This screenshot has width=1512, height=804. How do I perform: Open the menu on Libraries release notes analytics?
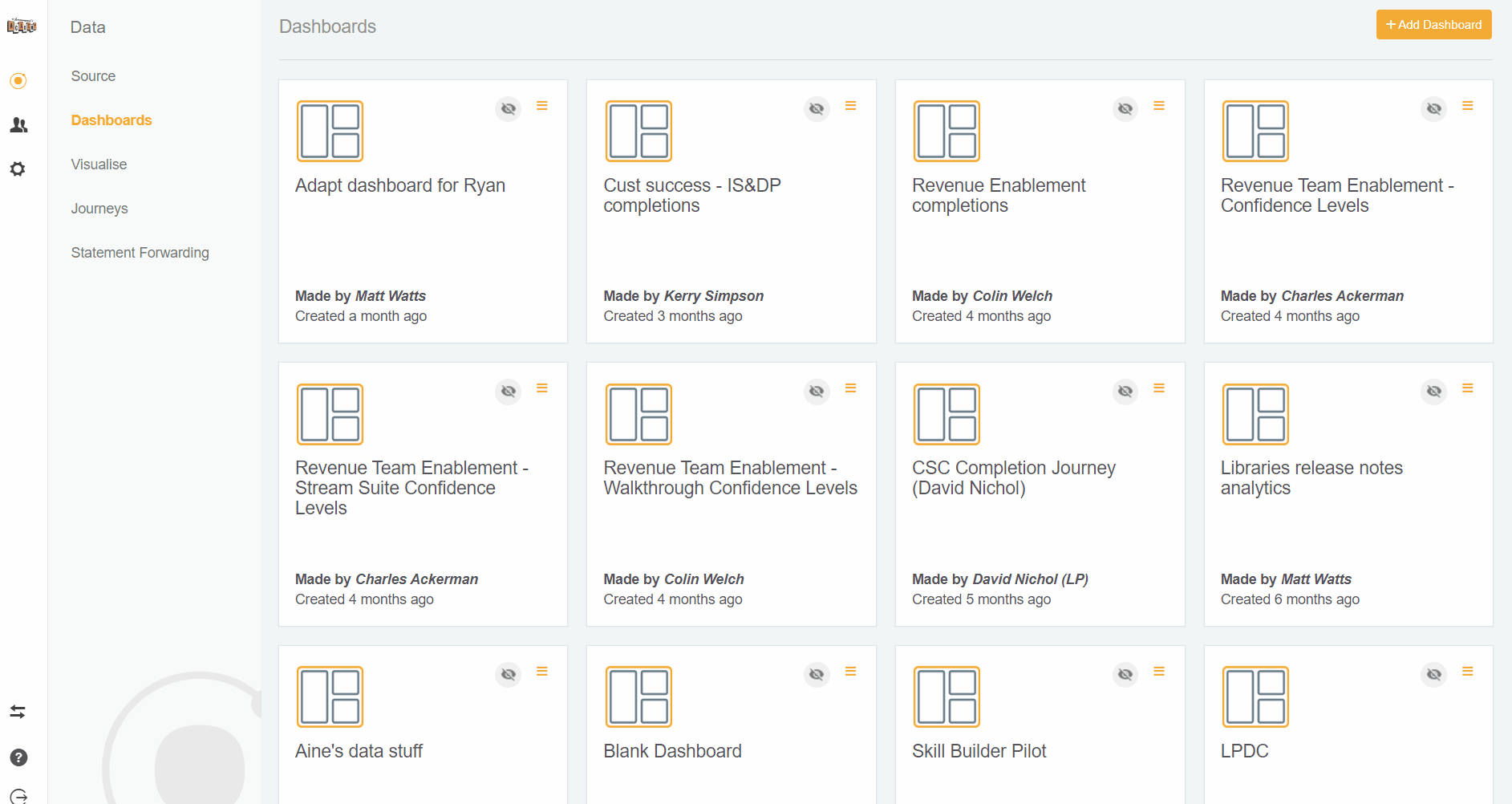pyautogui.click(x=1468, y=388)
